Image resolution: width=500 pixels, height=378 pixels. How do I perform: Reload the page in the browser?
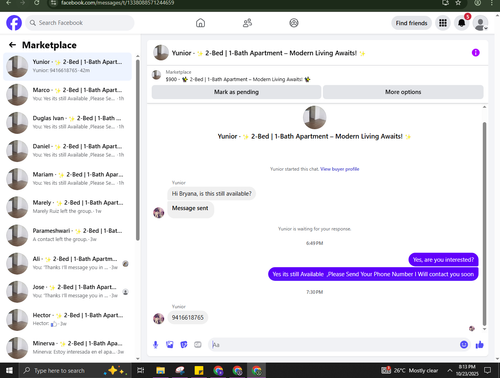(36, 3)
